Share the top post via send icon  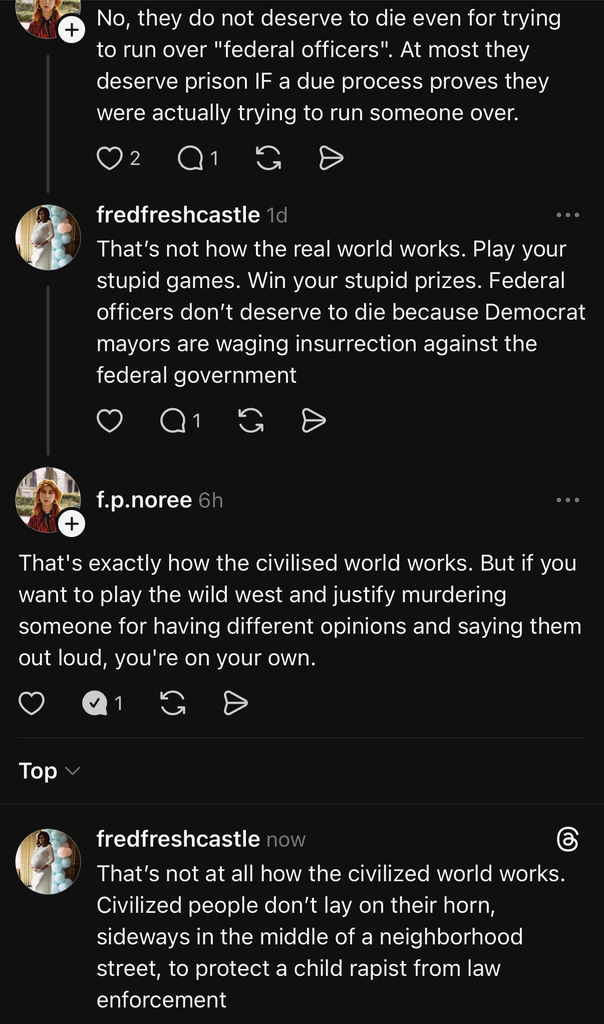click(x=331, y=158)
